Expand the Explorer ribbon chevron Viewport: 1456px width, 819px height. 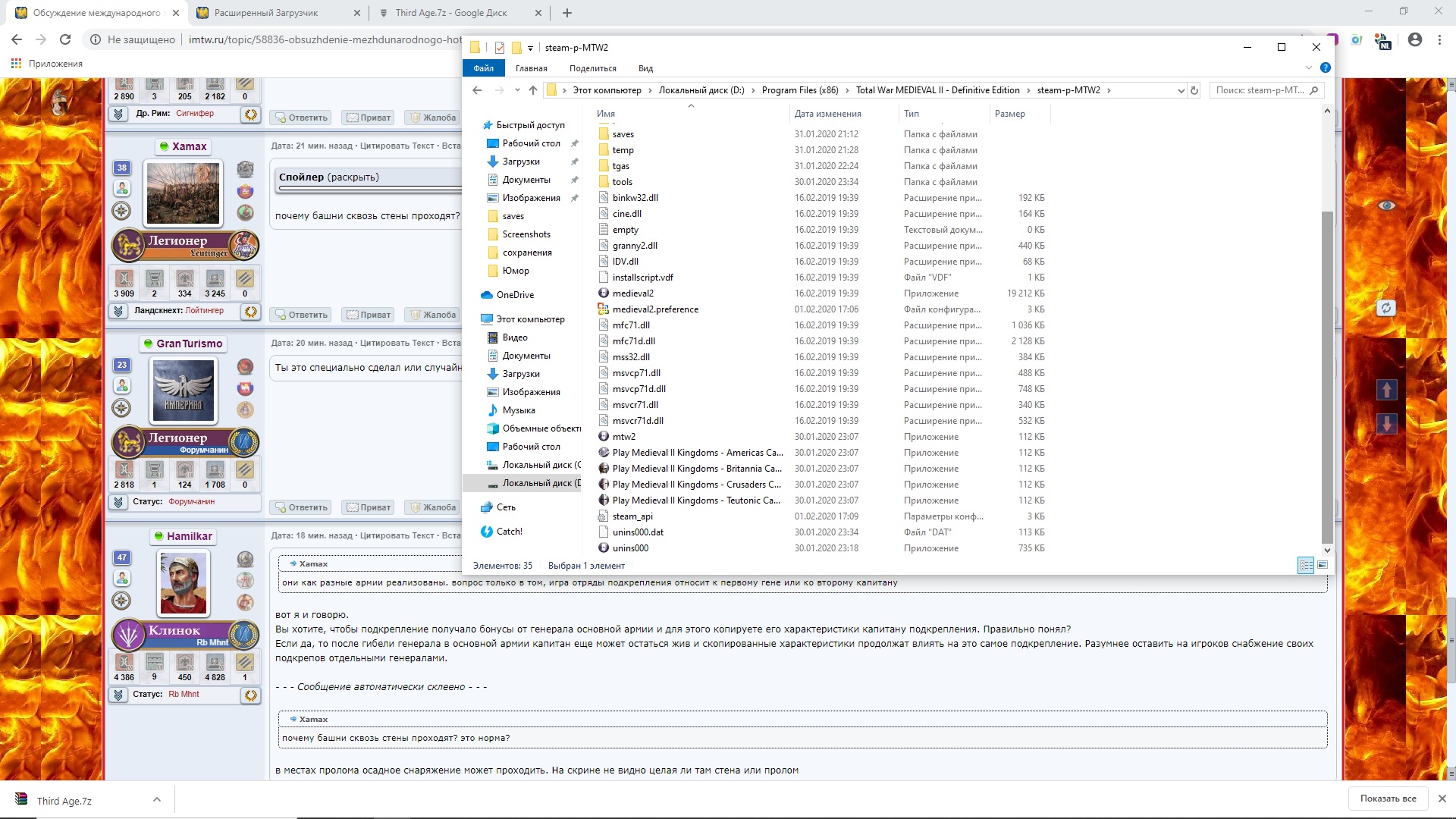[1309, 67]
